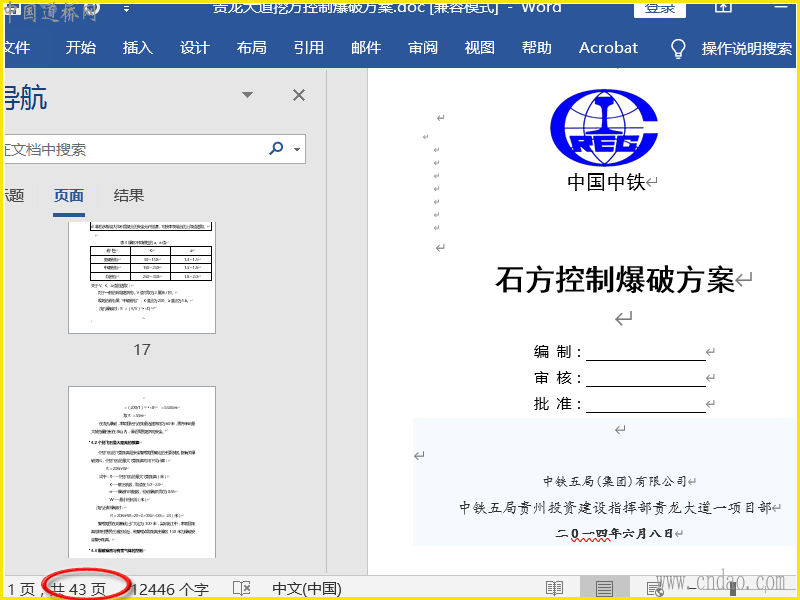
Task: Click the date line 二0一四年六月八日
Action: [614, 533]
